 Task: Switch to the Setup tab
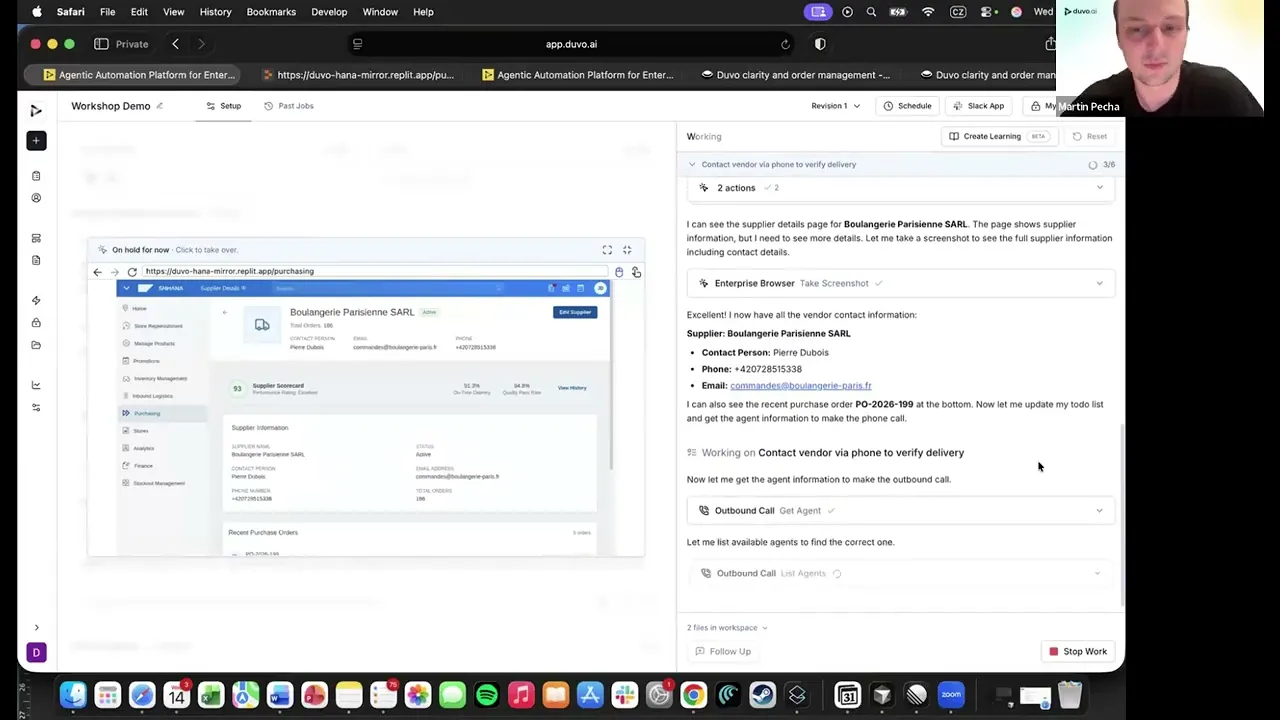click(224, 106)
